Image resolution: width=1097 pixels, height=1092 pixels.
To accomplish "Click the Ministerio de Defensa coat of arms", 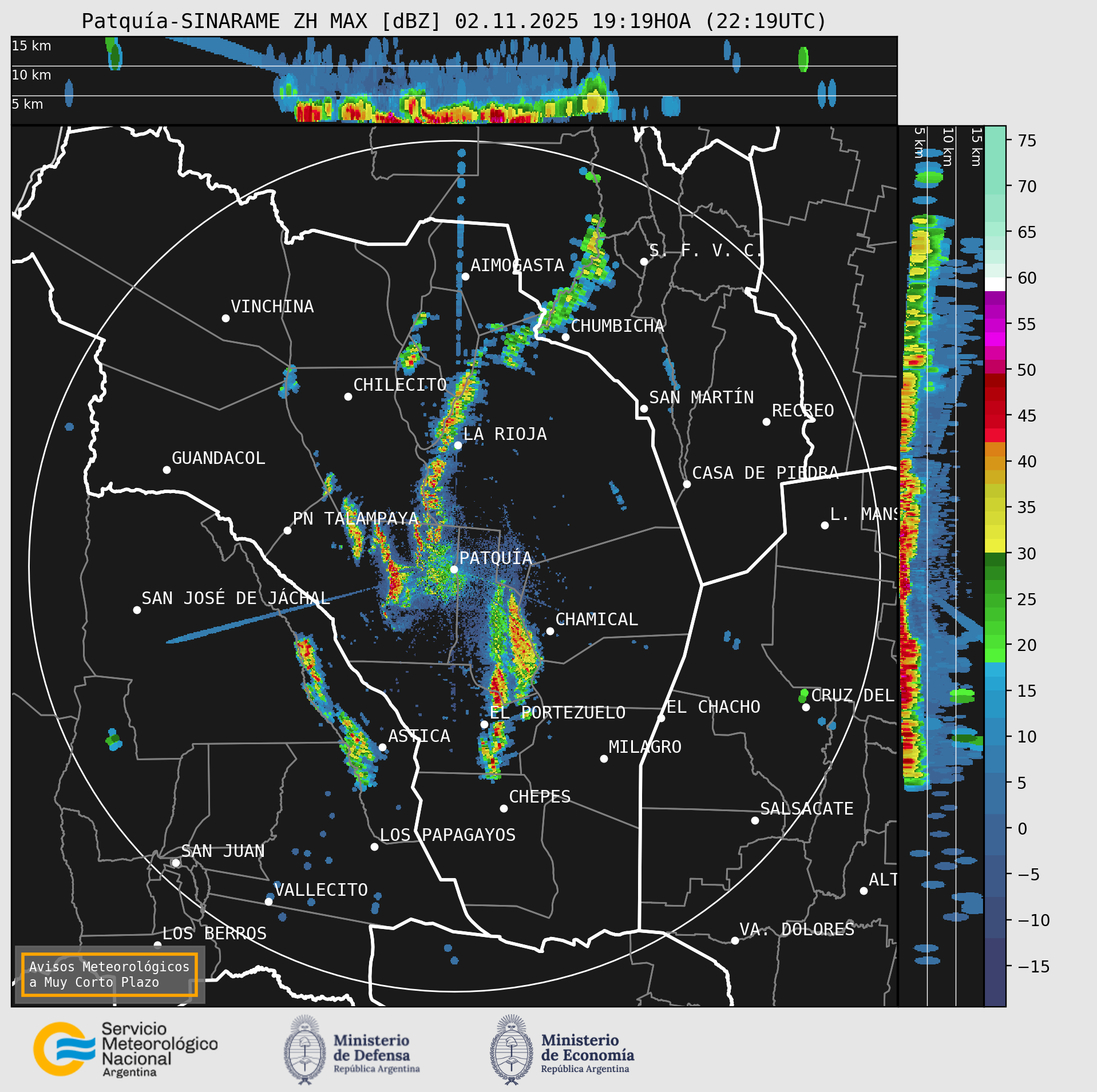I will pos(305,1050).
